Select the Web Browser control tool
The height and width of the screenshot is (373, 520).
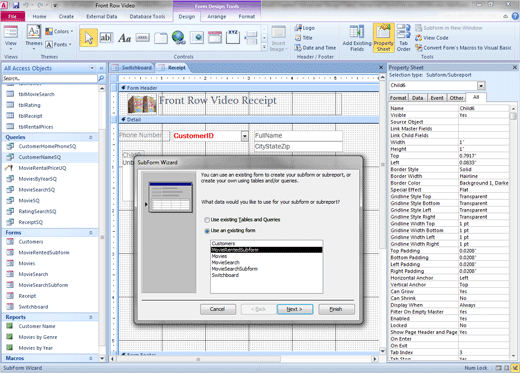coord(197,38)
